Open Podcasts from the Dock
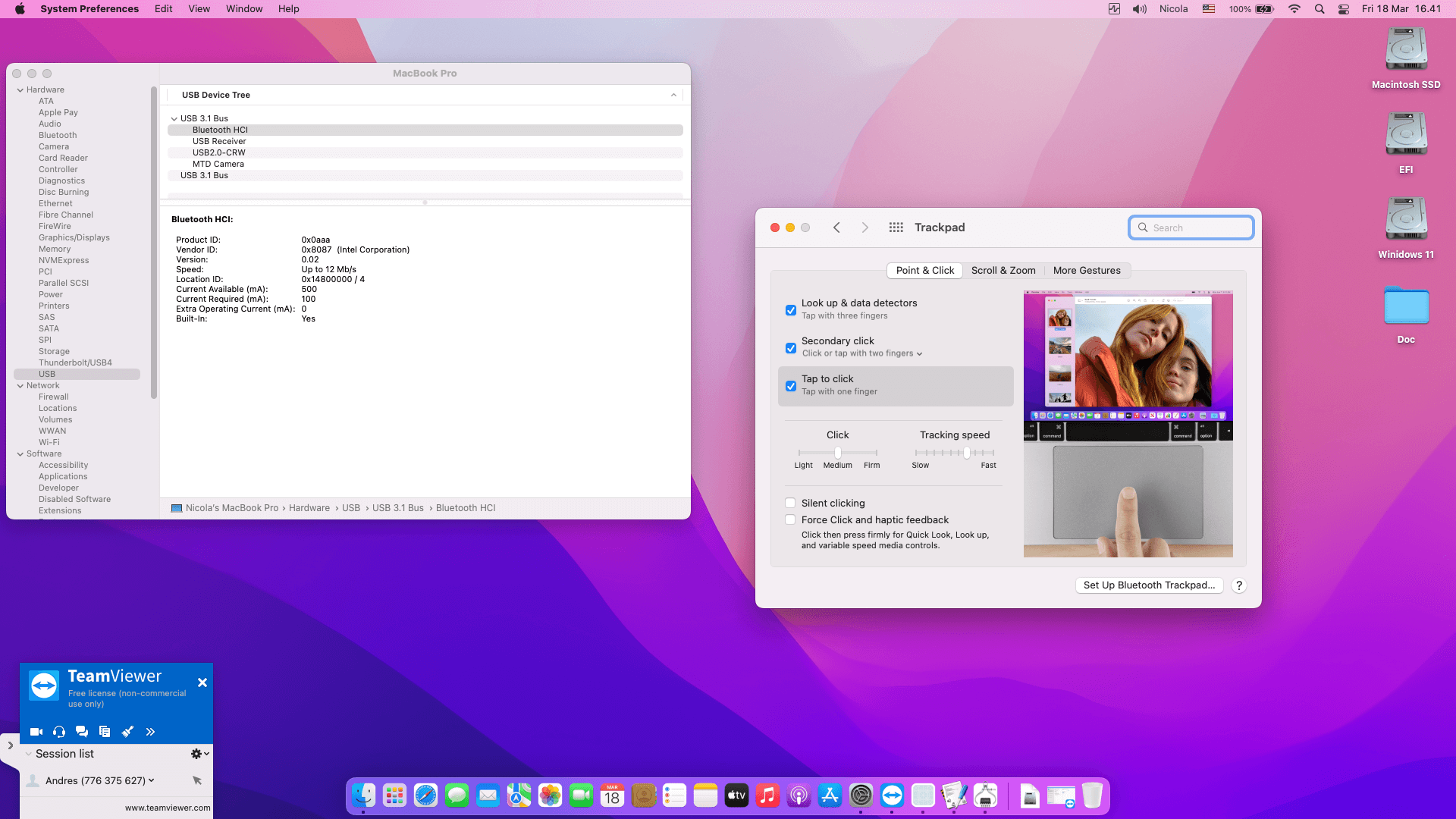The height and width of the screenshot is (819, 1456). pos(799,795)
